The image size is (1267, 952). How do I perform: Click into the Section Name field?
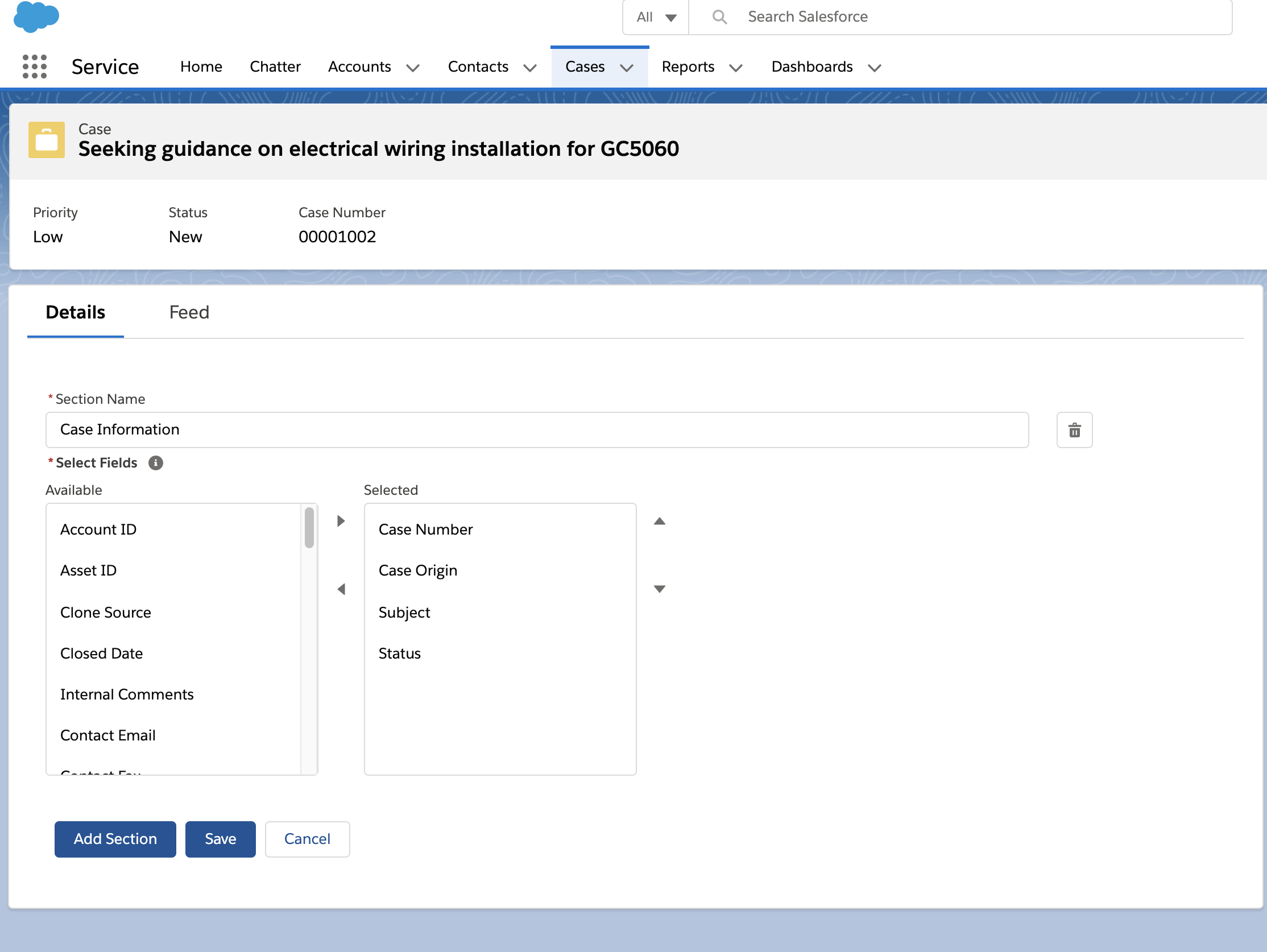[537, 429]
